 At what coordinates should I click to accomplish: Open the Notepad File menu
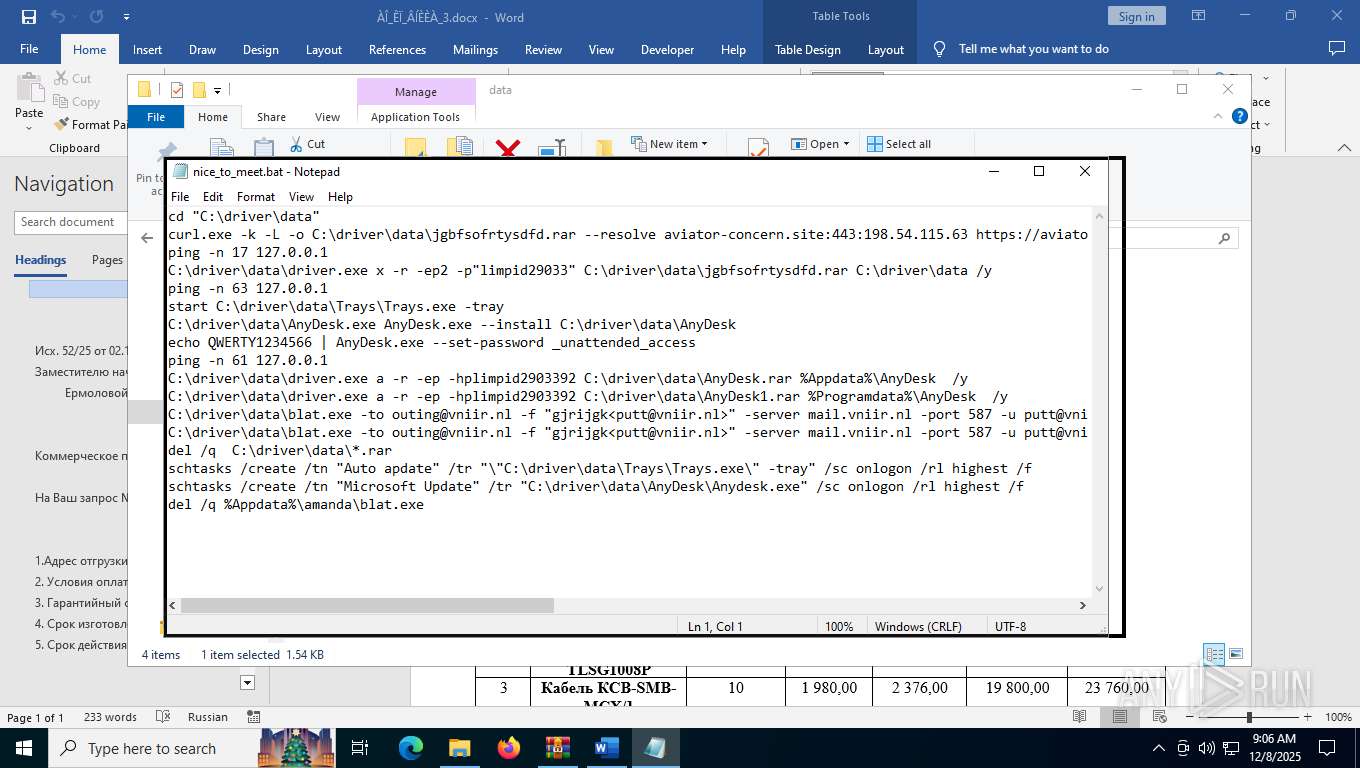point(180,197)
